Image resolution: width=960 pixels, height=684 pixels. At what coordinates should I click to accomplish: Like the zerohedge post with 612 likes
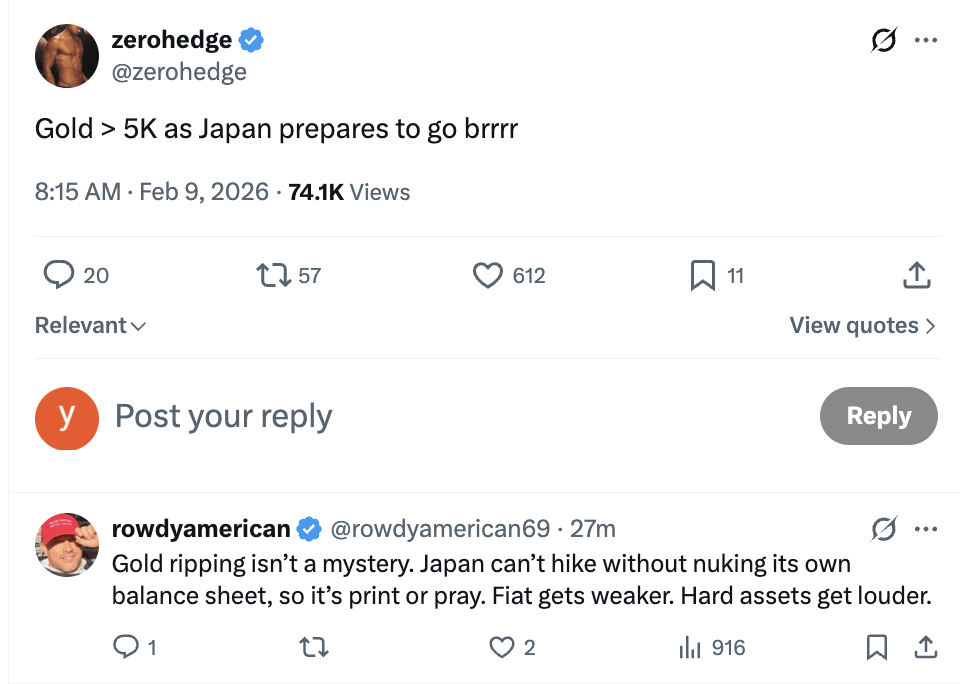coord(488,275)
